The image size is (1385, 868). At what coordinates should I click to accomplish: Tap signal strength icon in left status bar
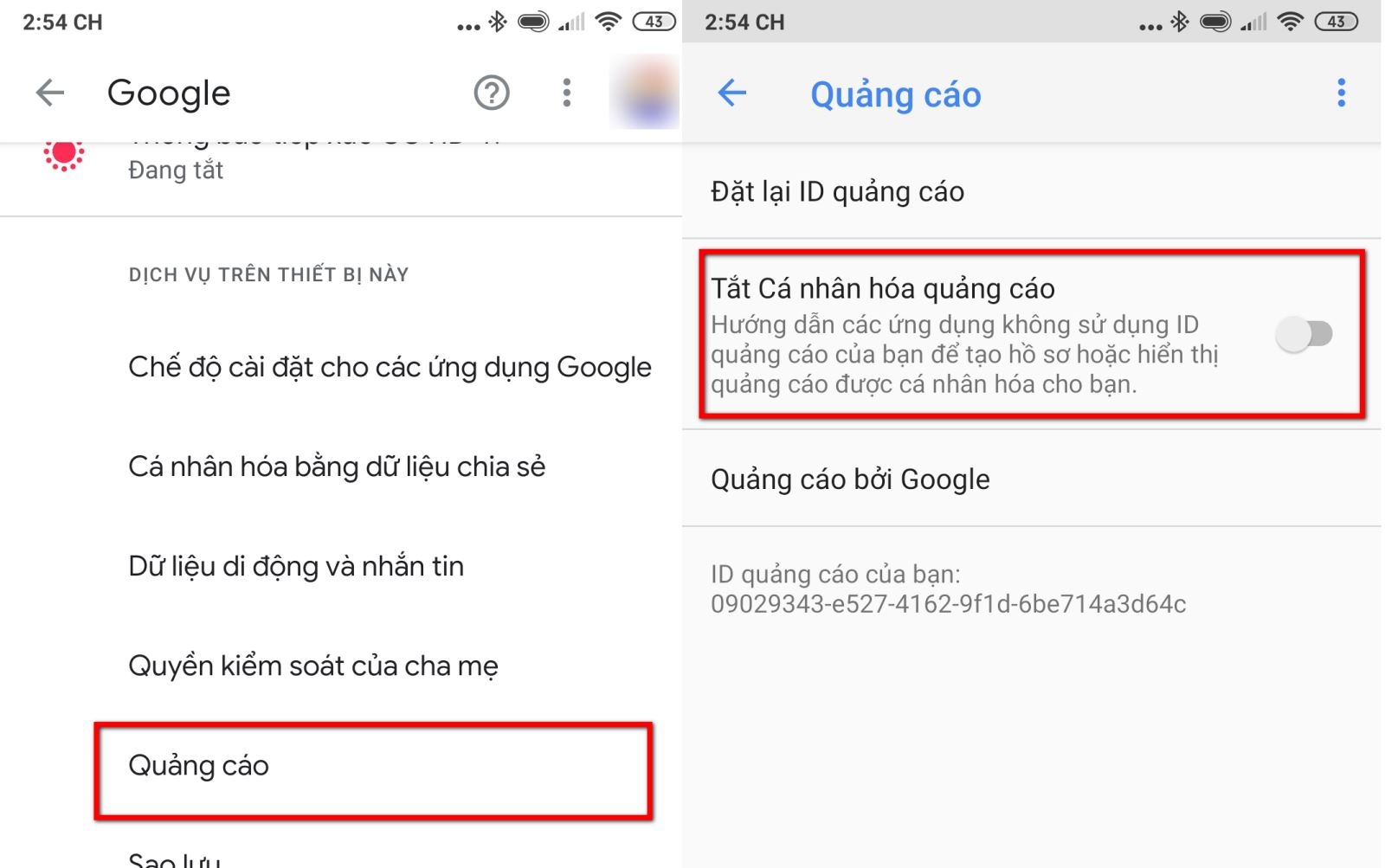tap(571, 22)
